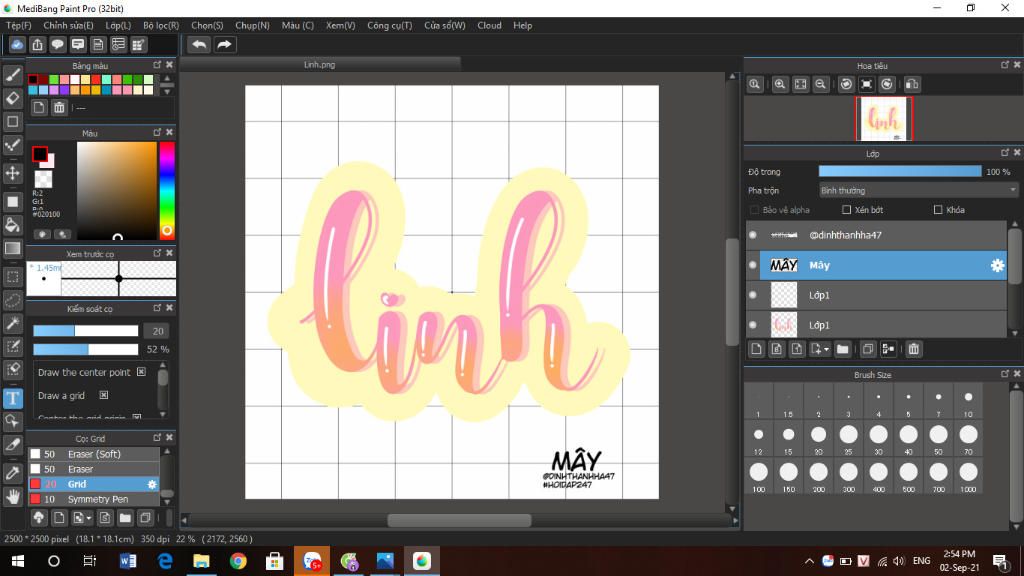
Task: Pick brush size 1000 preset
Action: (968, 476)
